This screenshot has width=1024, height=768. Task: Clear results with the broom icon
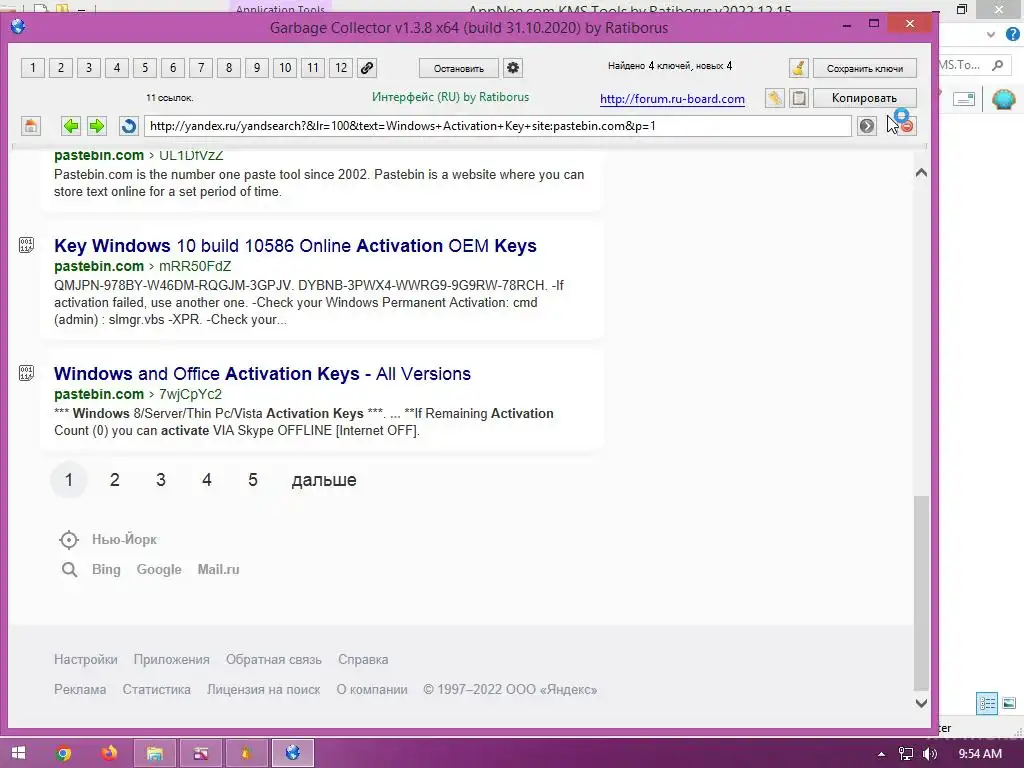click(x=798, y=68)
